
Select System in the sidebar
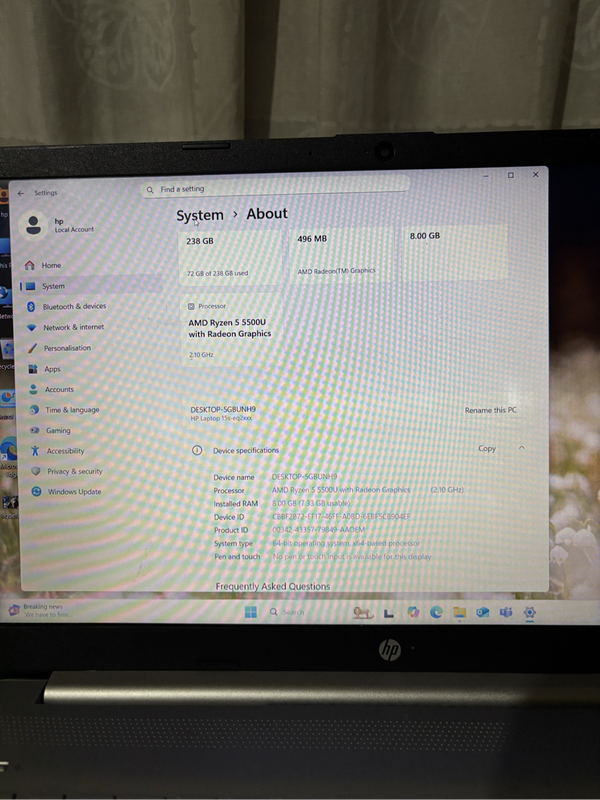click(91, 286)
